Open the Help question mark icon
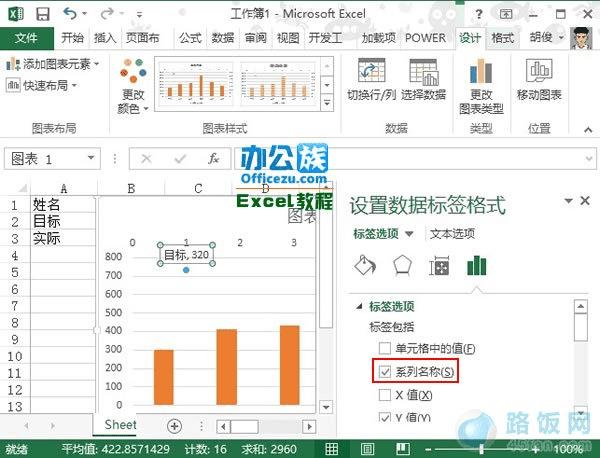This screenshot has height=458, width=600. 478,14
